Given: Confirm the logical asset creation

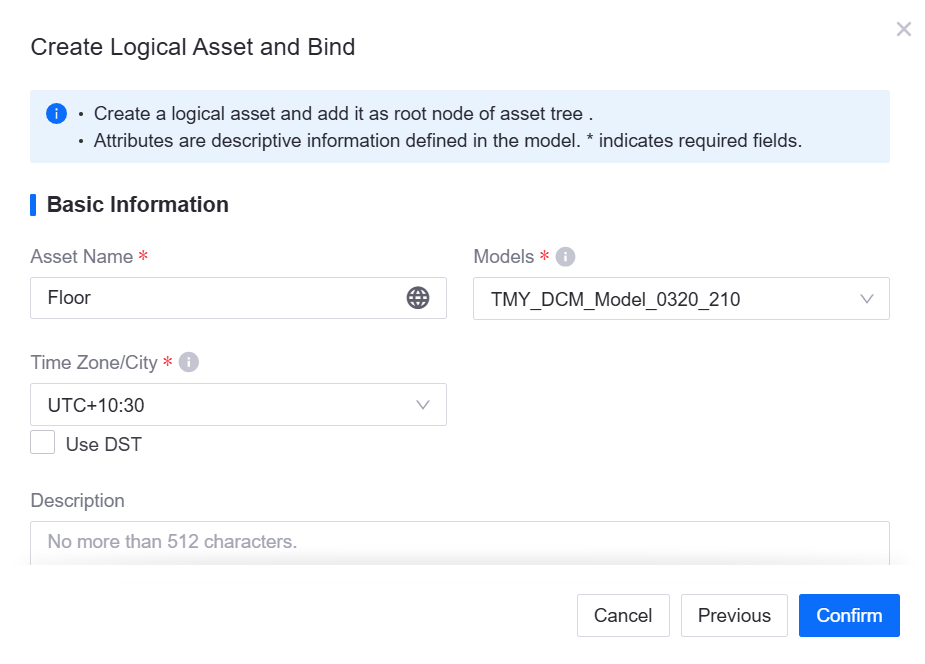Looking at the screenshot, I should pyautogui.click(x=849, y=616).
